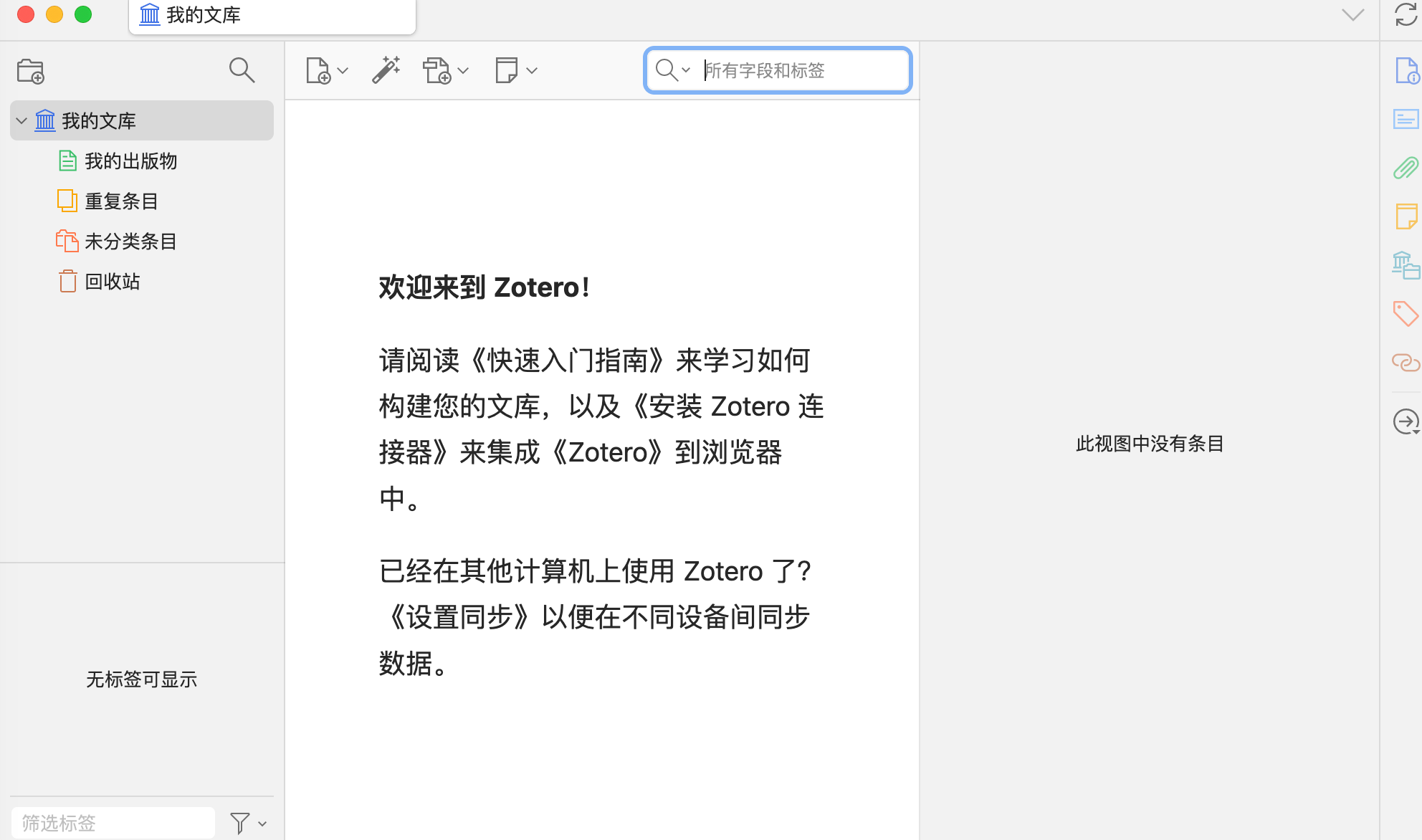Open the Notes pane icon

click(x=1406, y=216)
